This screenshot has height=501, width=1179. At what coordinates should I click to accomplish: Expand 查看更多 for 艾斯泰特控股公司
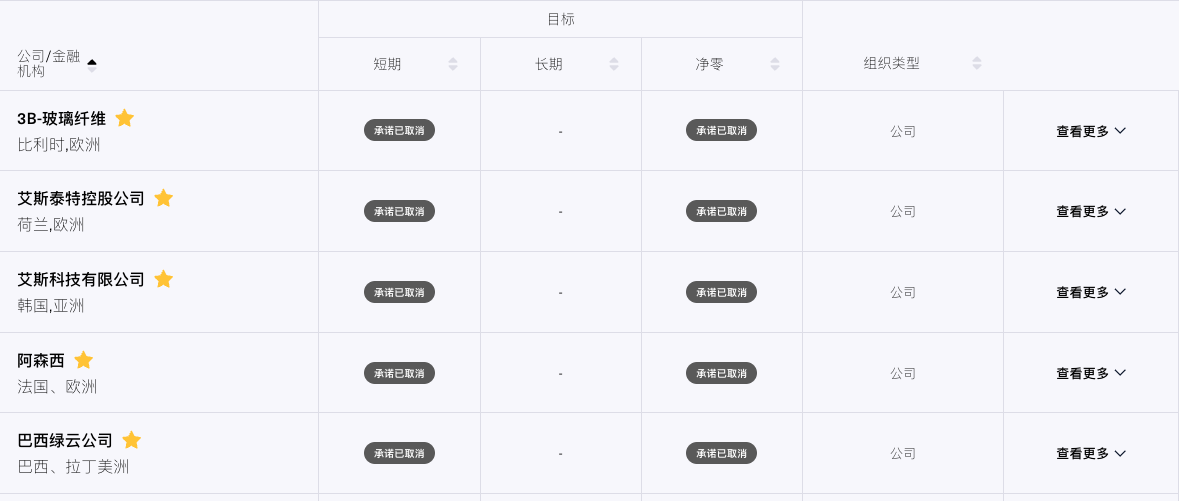(x=1091, y=211)
